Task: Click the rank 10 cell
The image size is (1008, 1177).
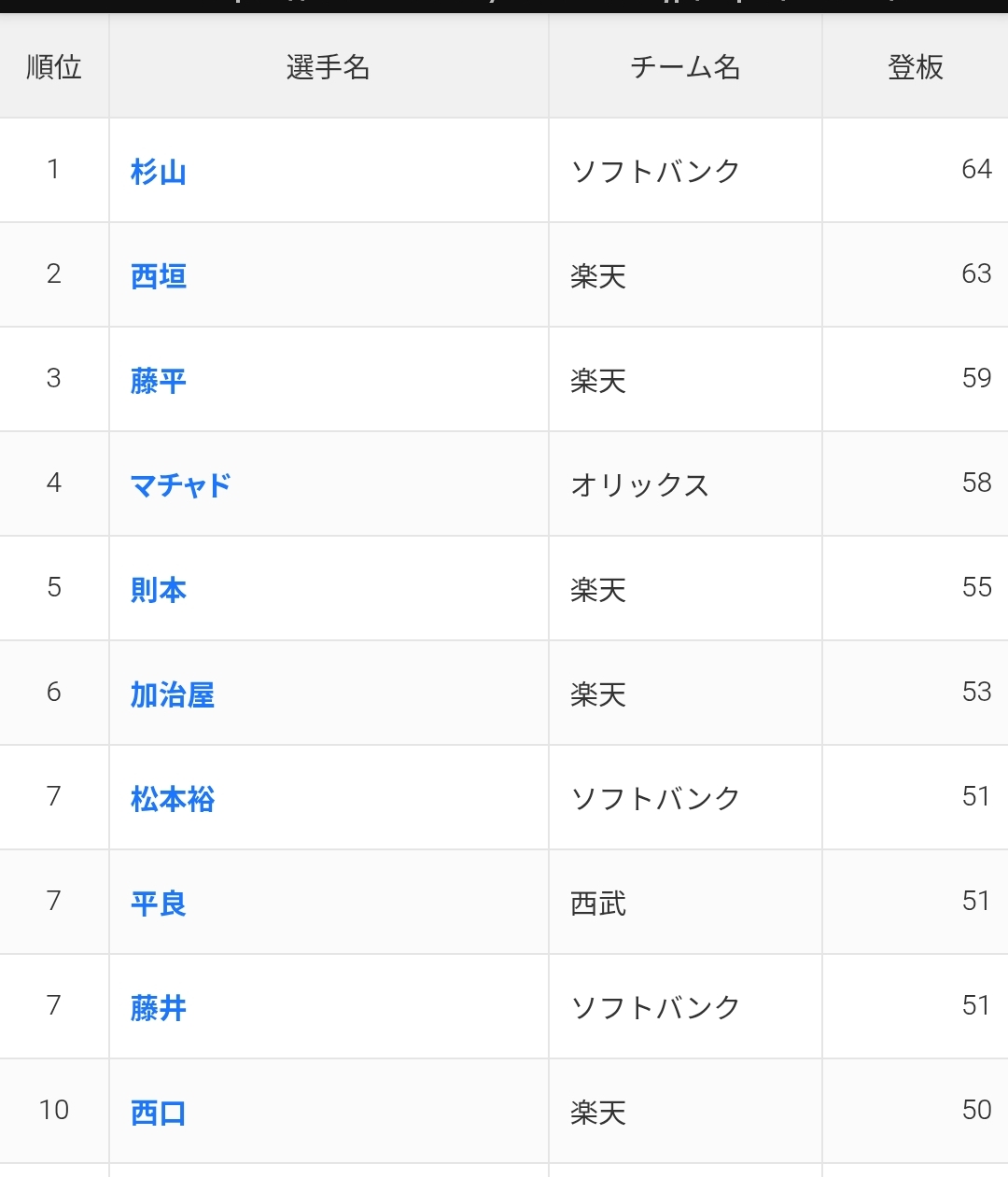Action: pyautogui.click(x=54, y=1110)
